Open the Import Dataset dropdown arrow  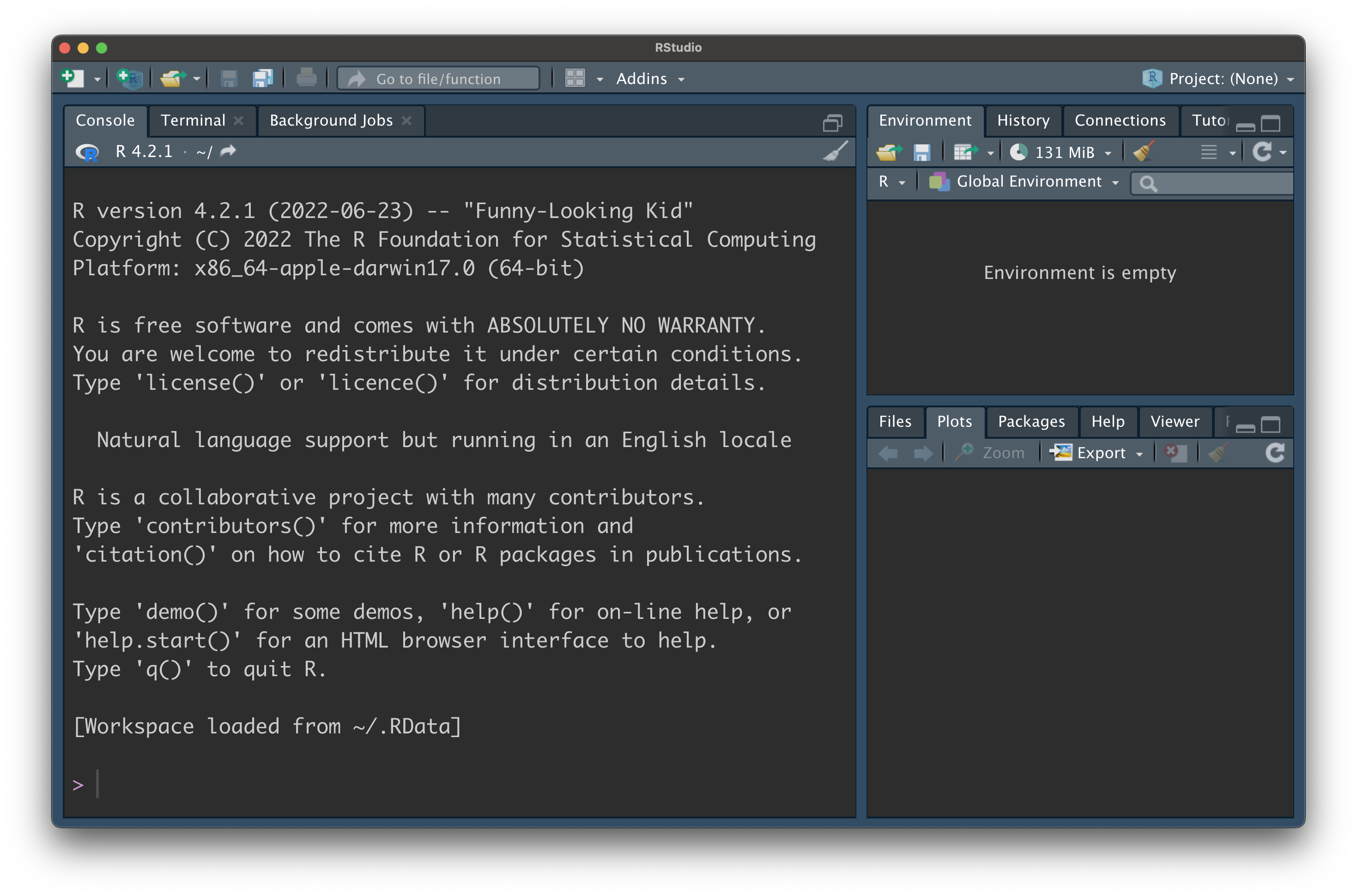click(991, 153)
